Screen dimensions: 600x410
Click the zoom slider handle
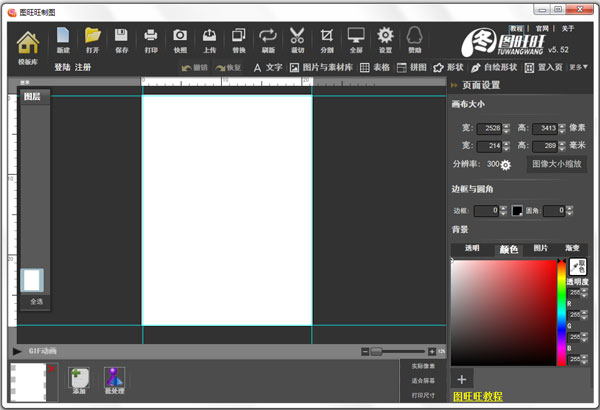[377, 351]
